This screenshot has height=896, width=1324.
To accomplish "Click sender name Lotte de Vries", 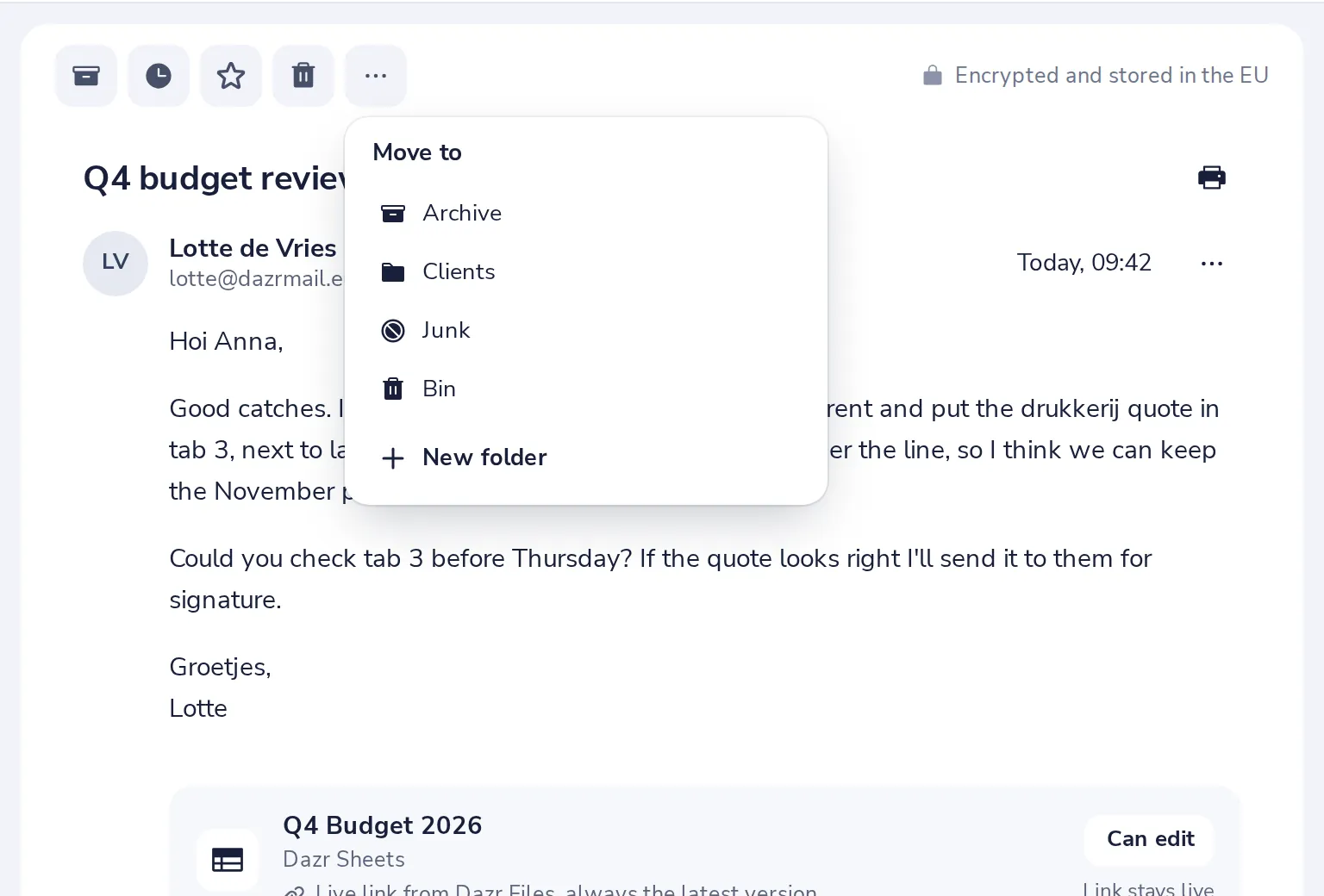I will pos(253,248).
